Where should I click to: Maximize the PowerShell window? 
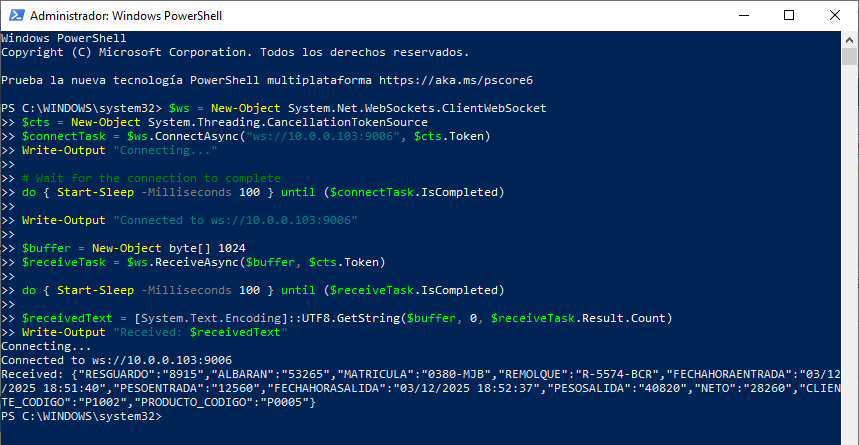(789, 16)
